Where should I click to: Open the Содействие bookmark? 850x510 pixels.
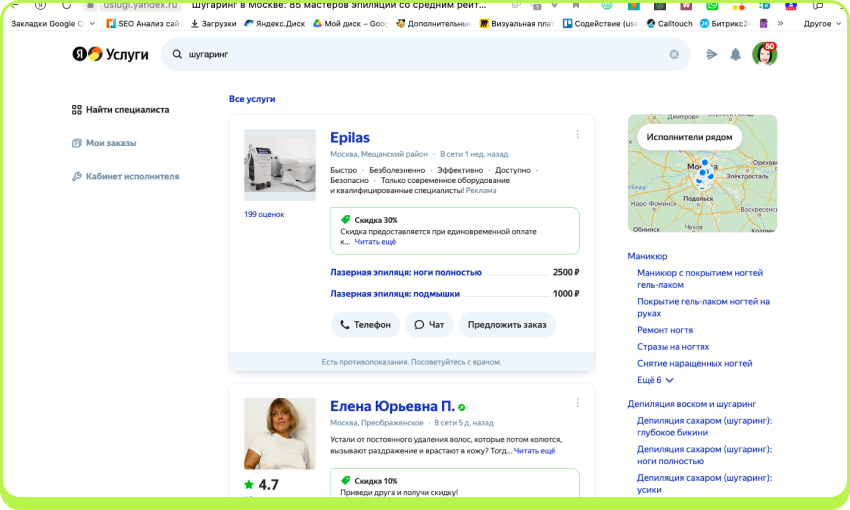click(600, 24)
